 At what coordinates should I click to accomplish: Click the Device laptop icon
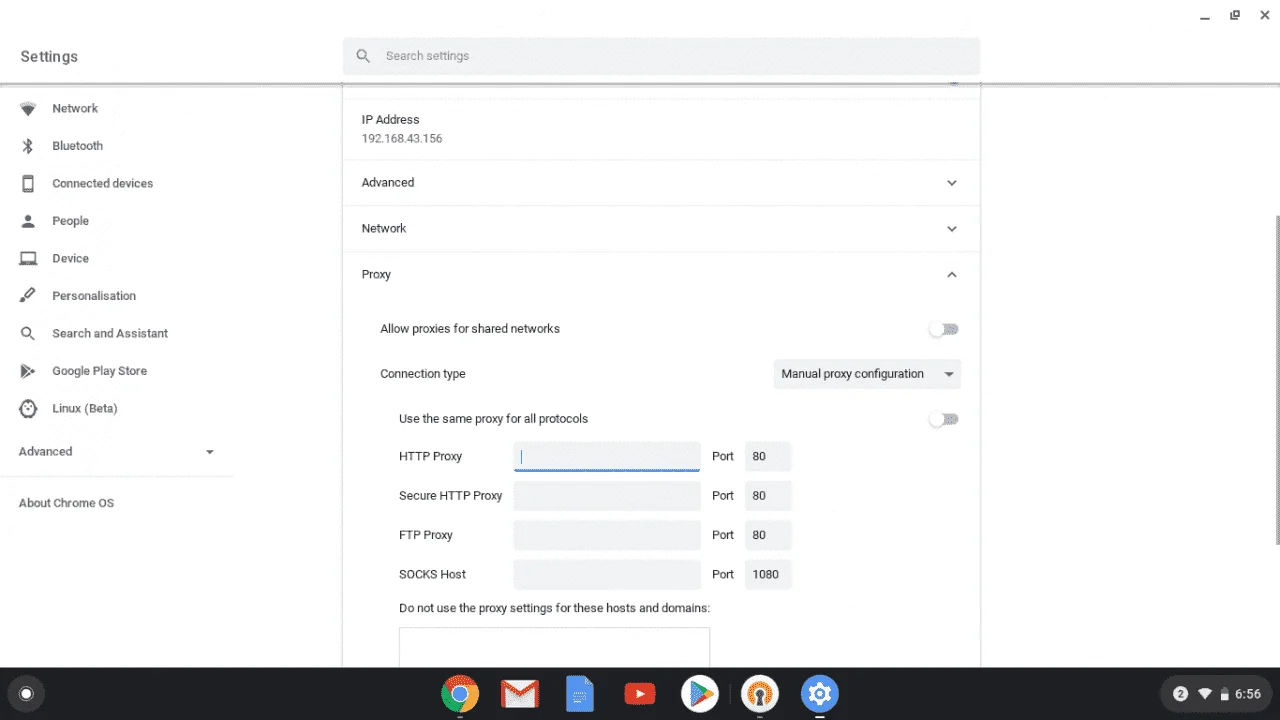29,258
